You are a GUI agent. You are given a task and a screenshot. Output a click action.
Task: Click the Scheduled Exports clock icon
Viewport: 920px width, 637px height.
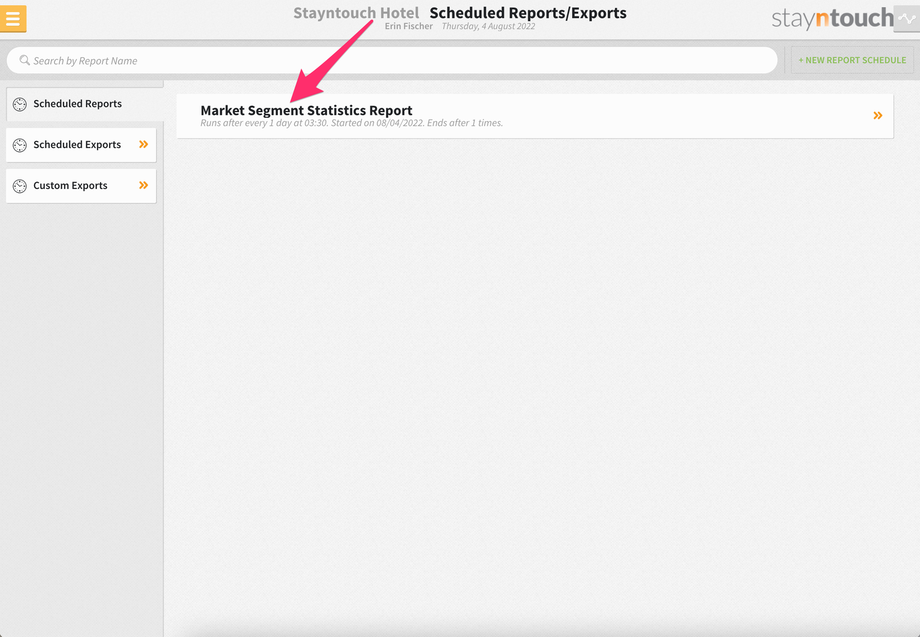coord(20,145)
